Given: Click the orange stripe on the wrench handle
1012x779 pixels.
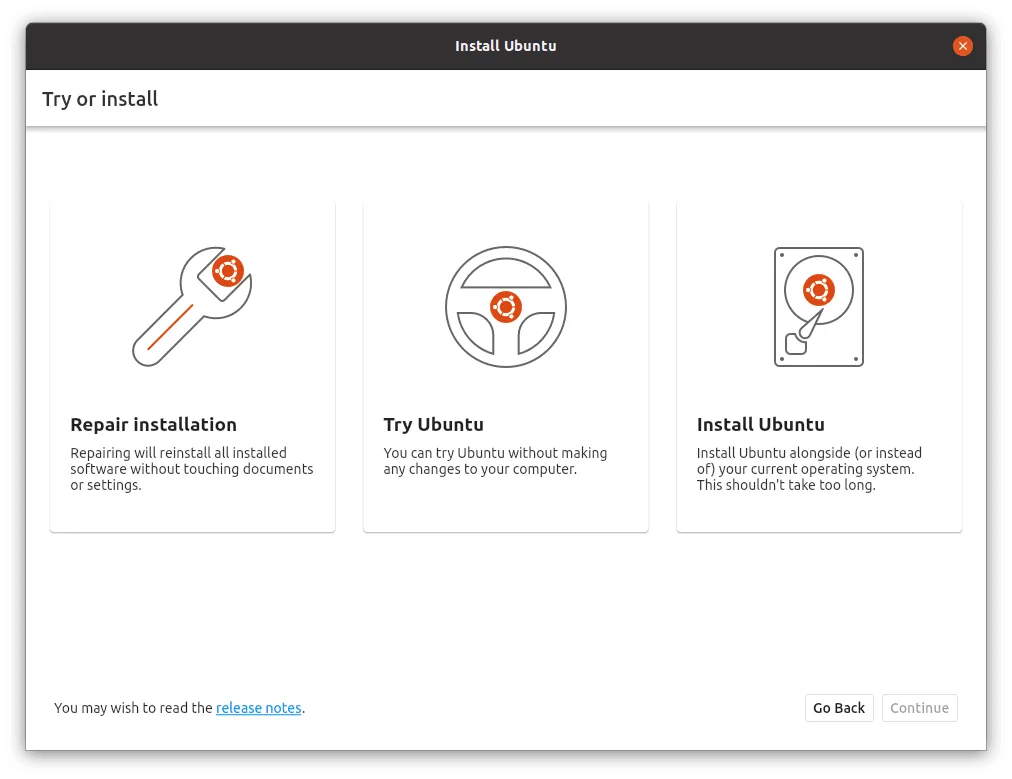Looking at the screenshot, I should (x=170, y=327).
